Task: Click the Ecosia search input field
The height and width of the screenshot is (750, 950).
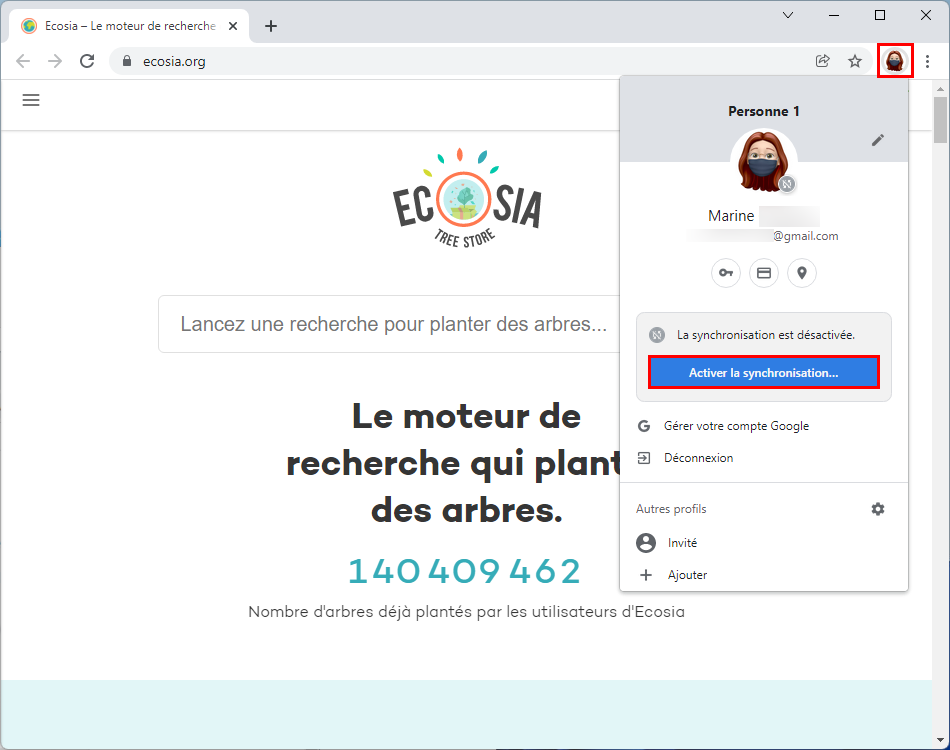Action: pos(390,324)
